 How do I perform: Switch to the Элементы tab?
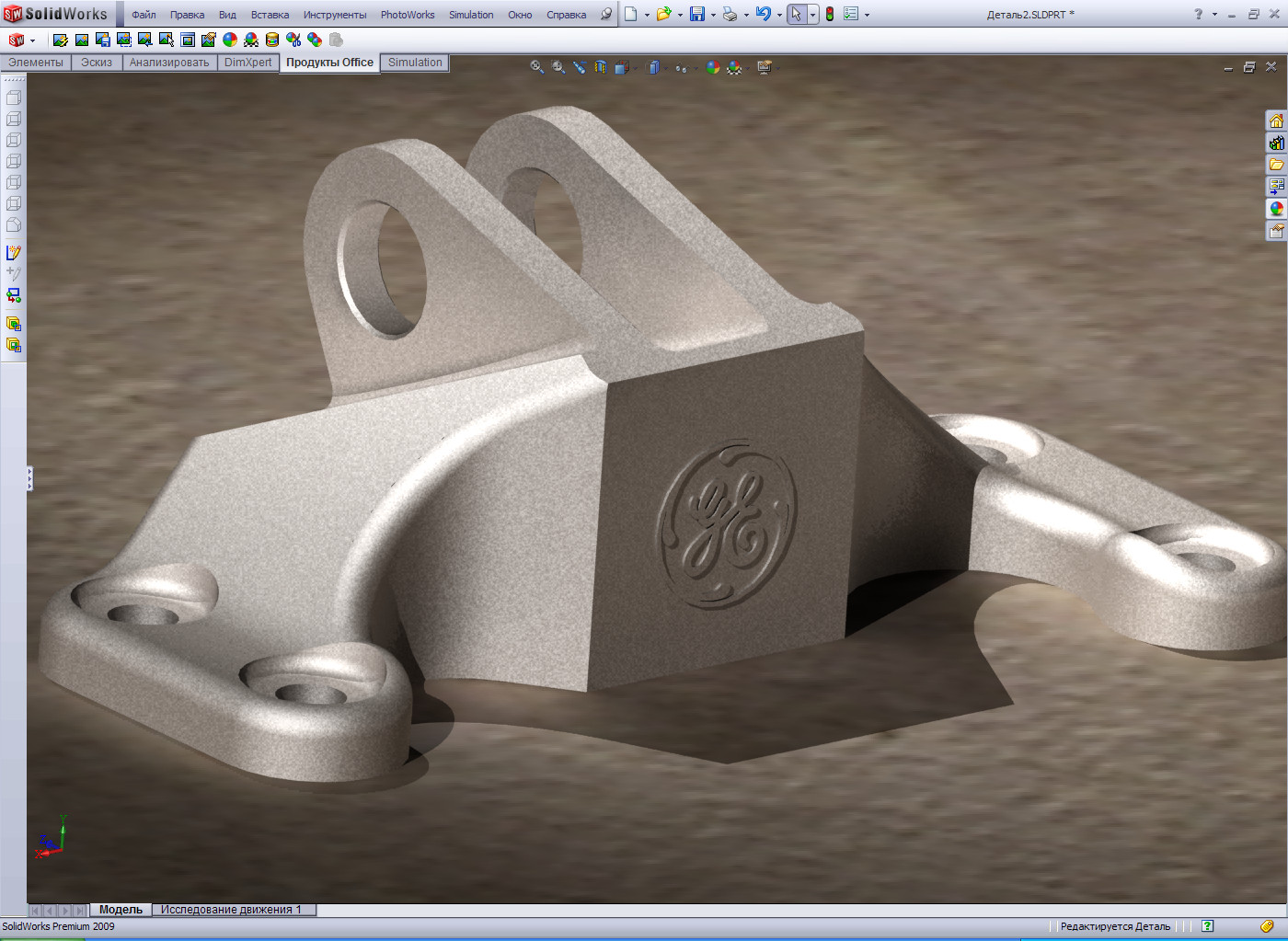coord(36,63)
